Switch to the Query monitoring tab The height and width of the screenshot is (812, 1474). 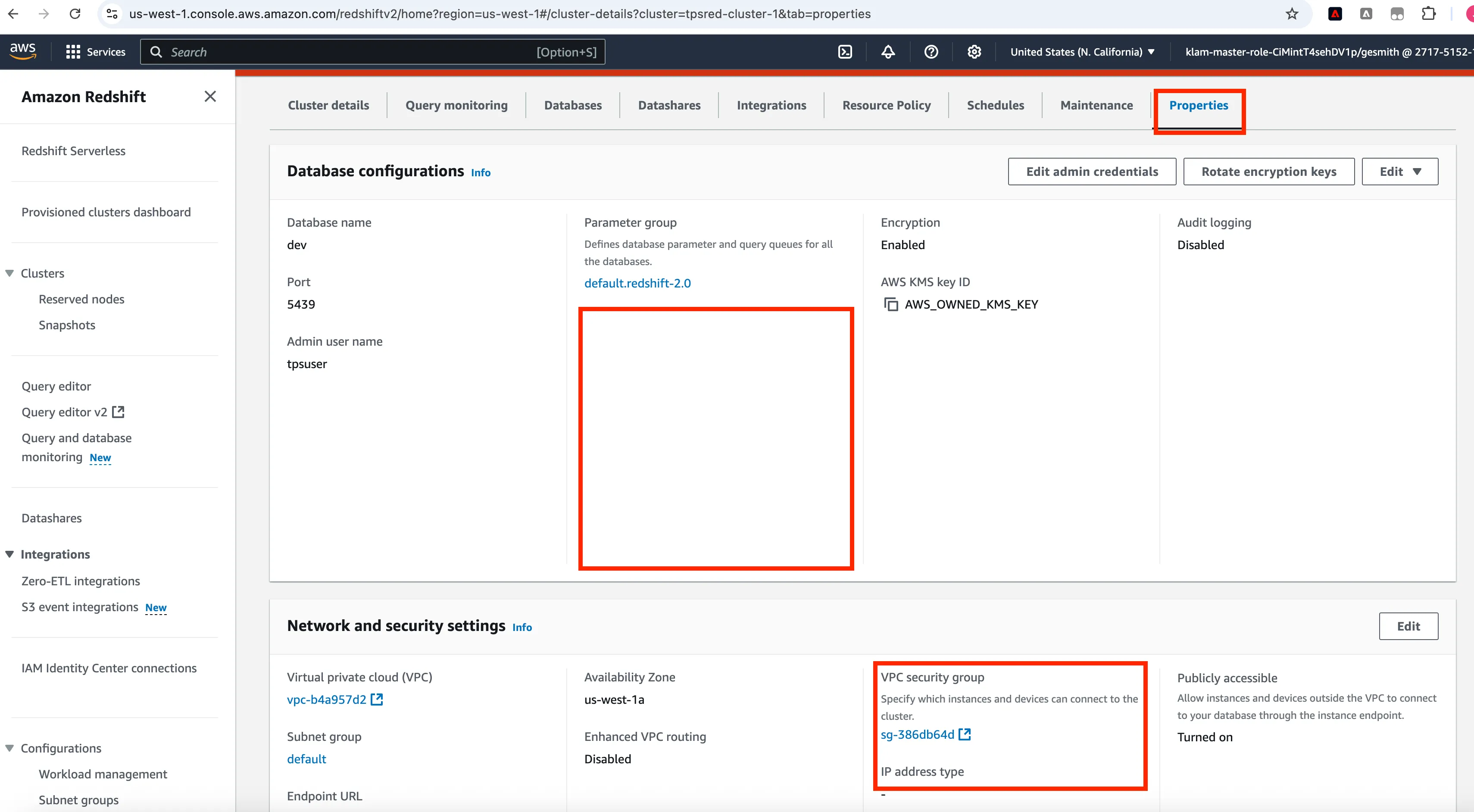pyautogui.click(x=456, y=105)
